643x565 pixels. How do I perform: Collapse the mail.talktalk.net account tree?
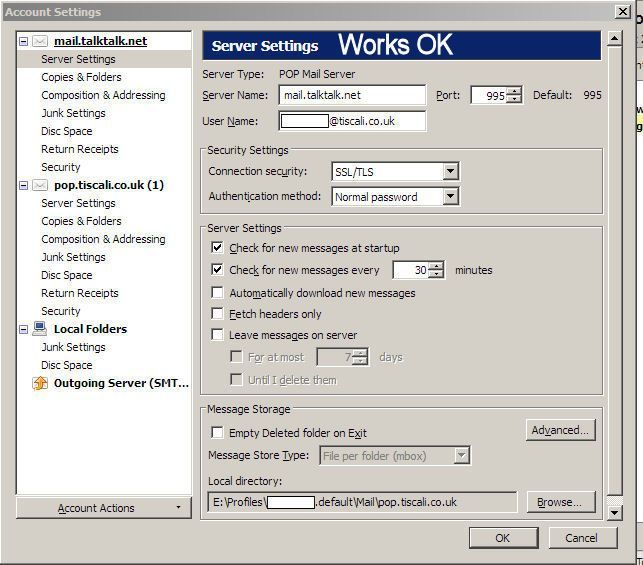click(24, 41)
